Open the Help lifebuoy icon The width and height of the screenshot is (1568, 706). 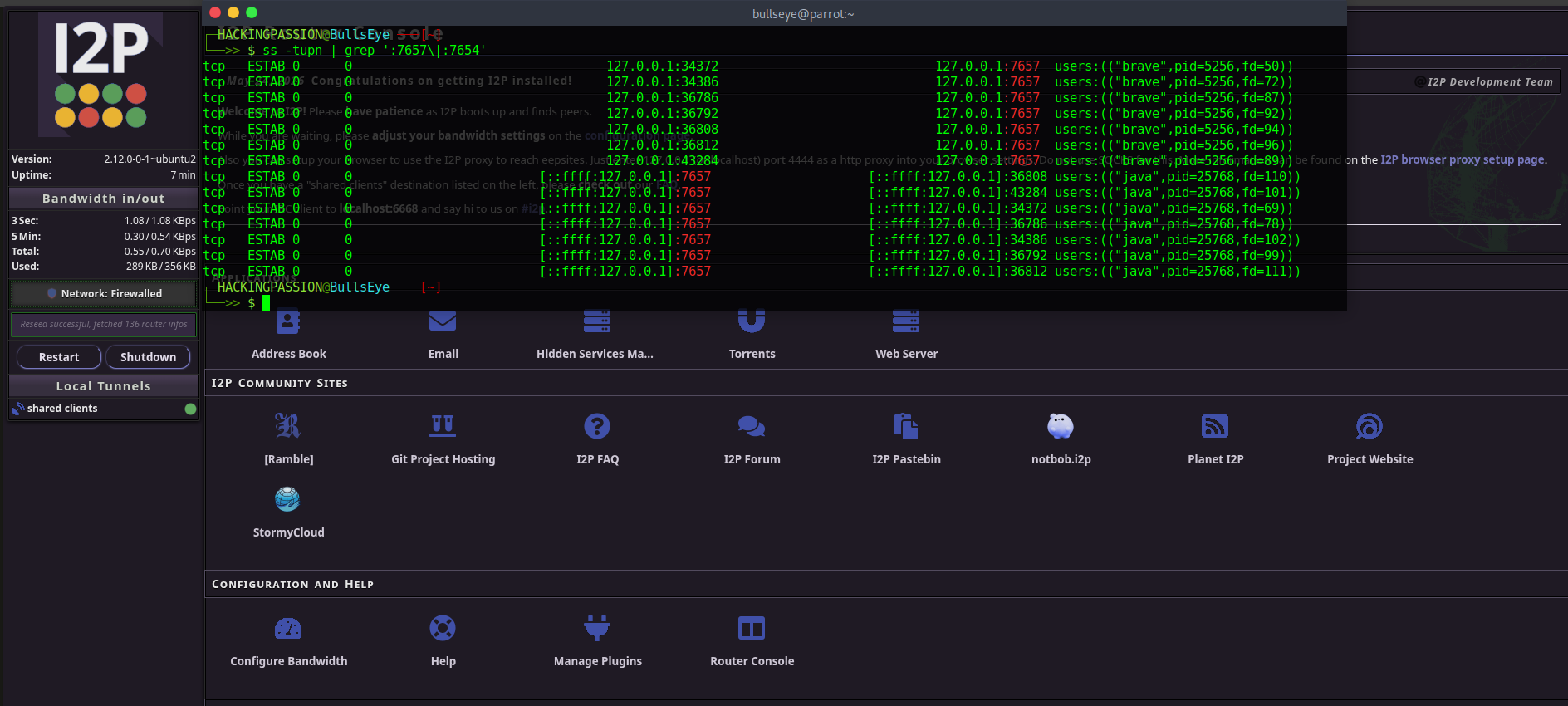[443, 628]
